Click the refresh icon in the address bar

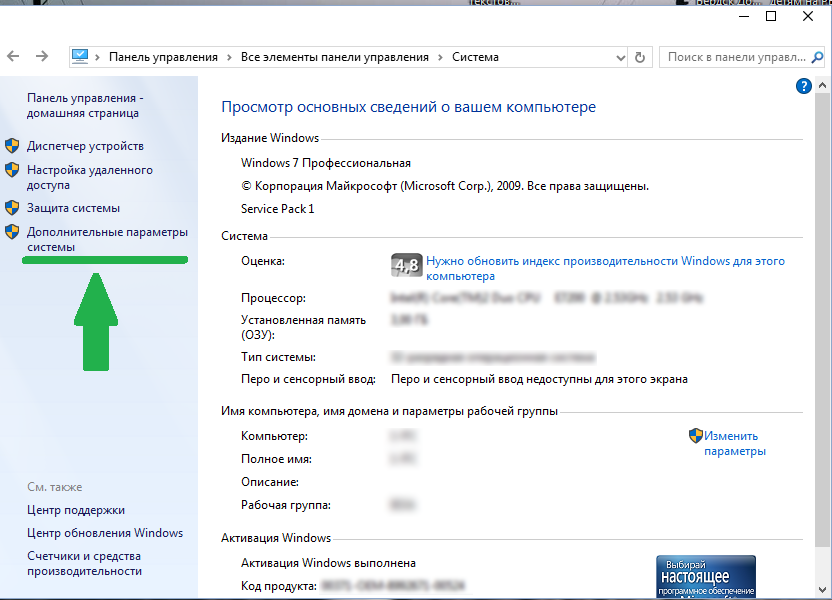pyautogui.click(x=640, y=57)
